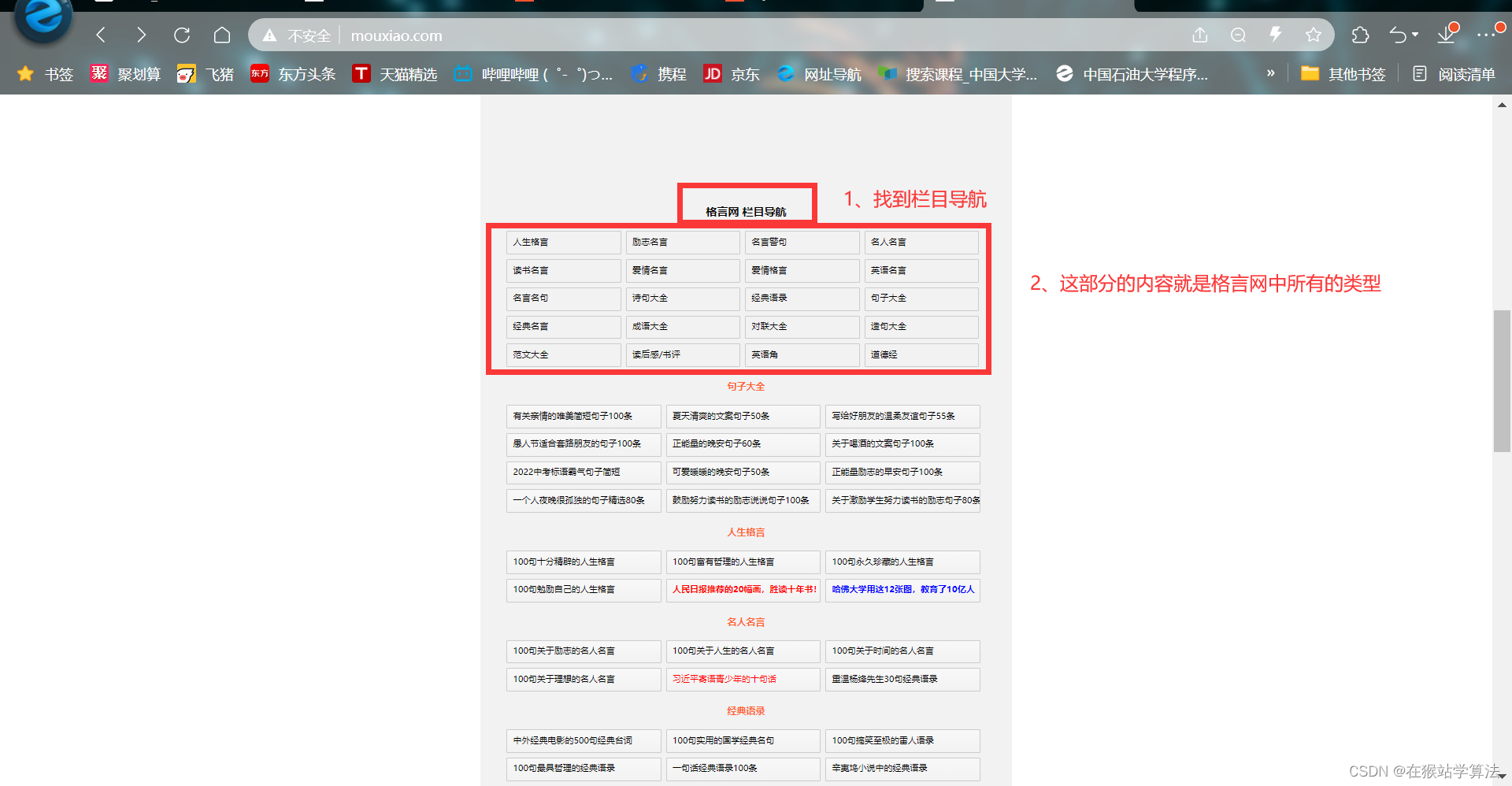Open 夏天清爽的文案句子50条

[743, 416]
